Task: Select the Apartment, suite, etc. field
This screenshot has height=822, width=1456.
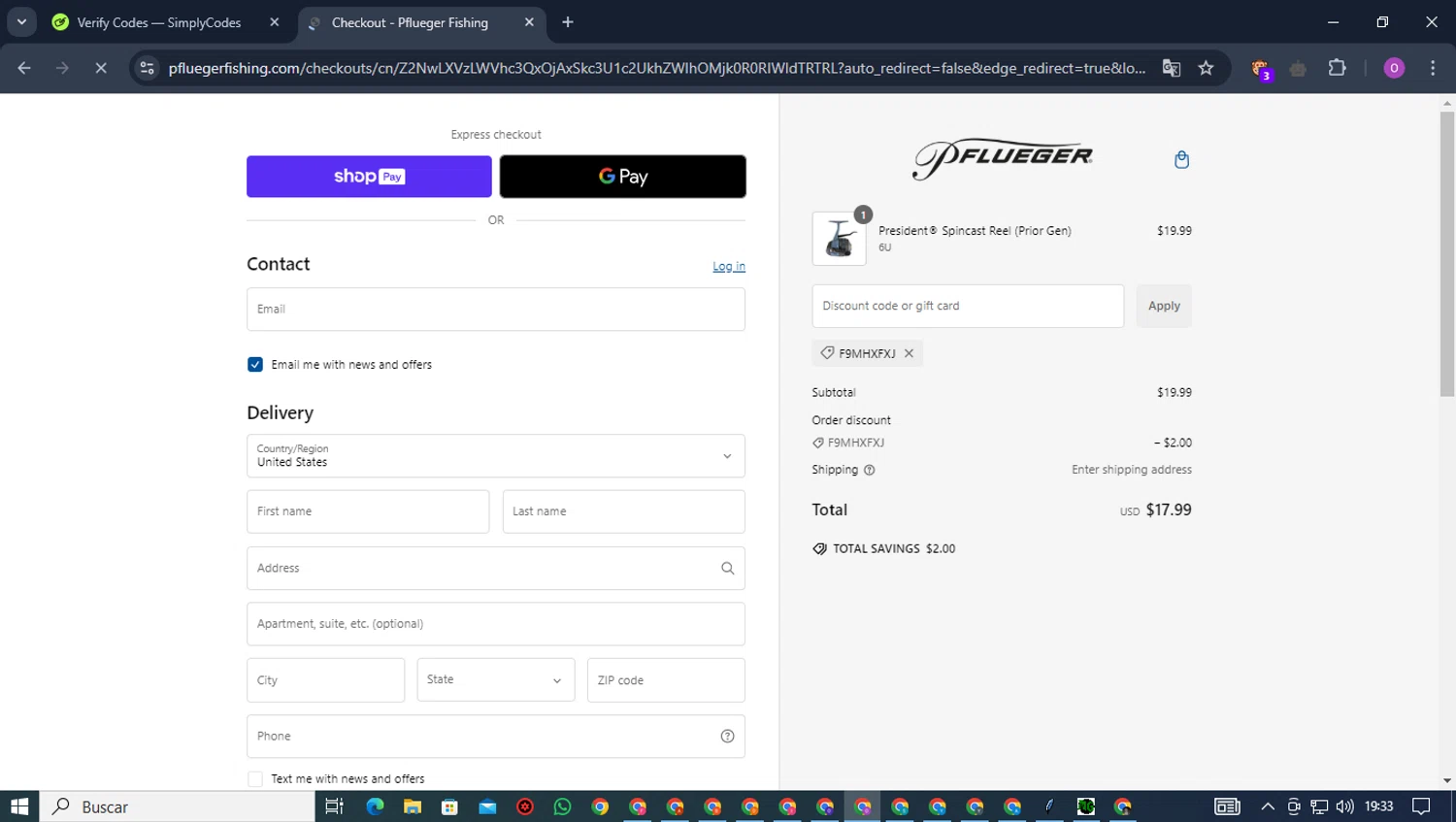Action: (496, 624)
